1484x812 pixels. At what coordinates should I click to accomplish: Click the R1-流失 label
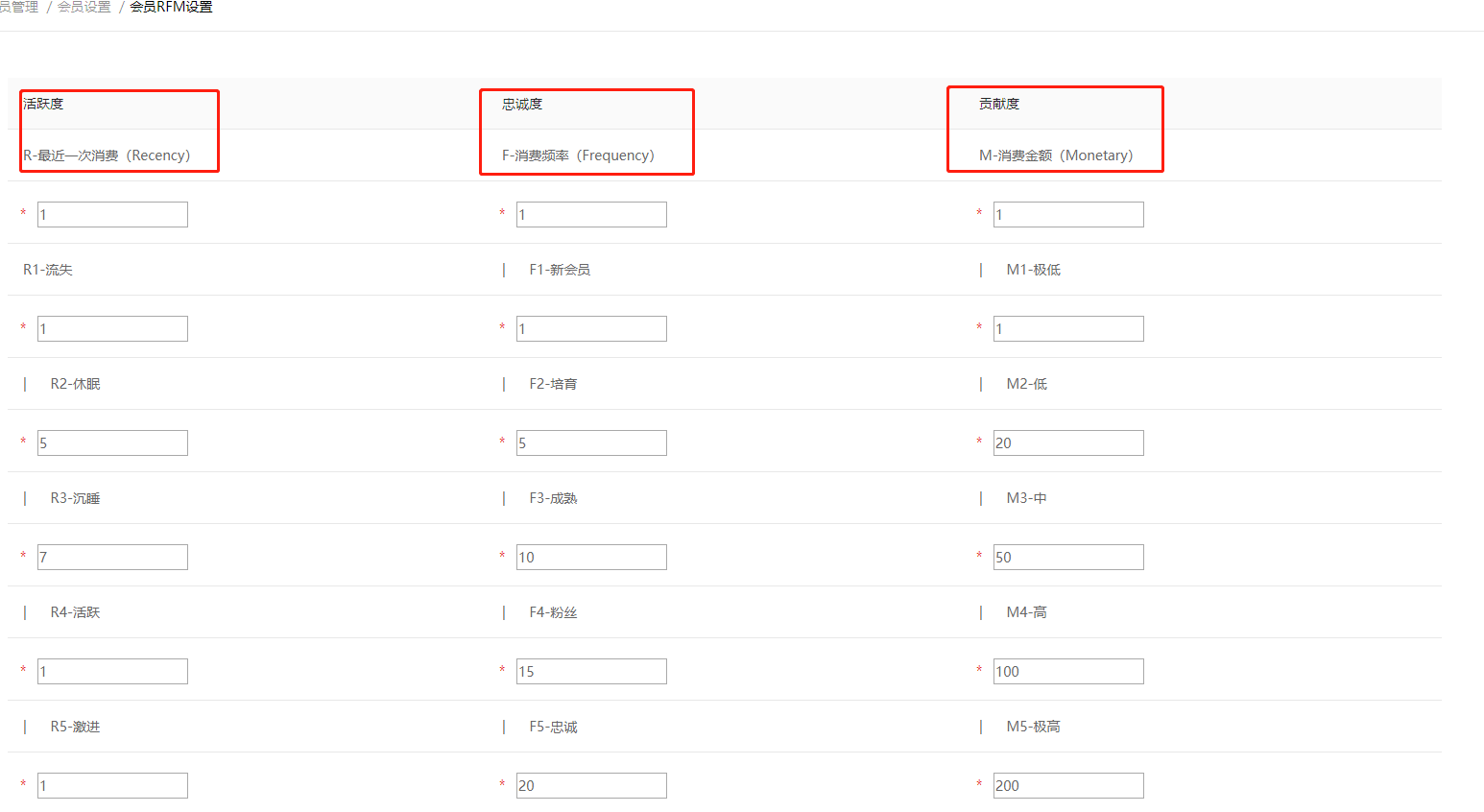pos(48,270)
